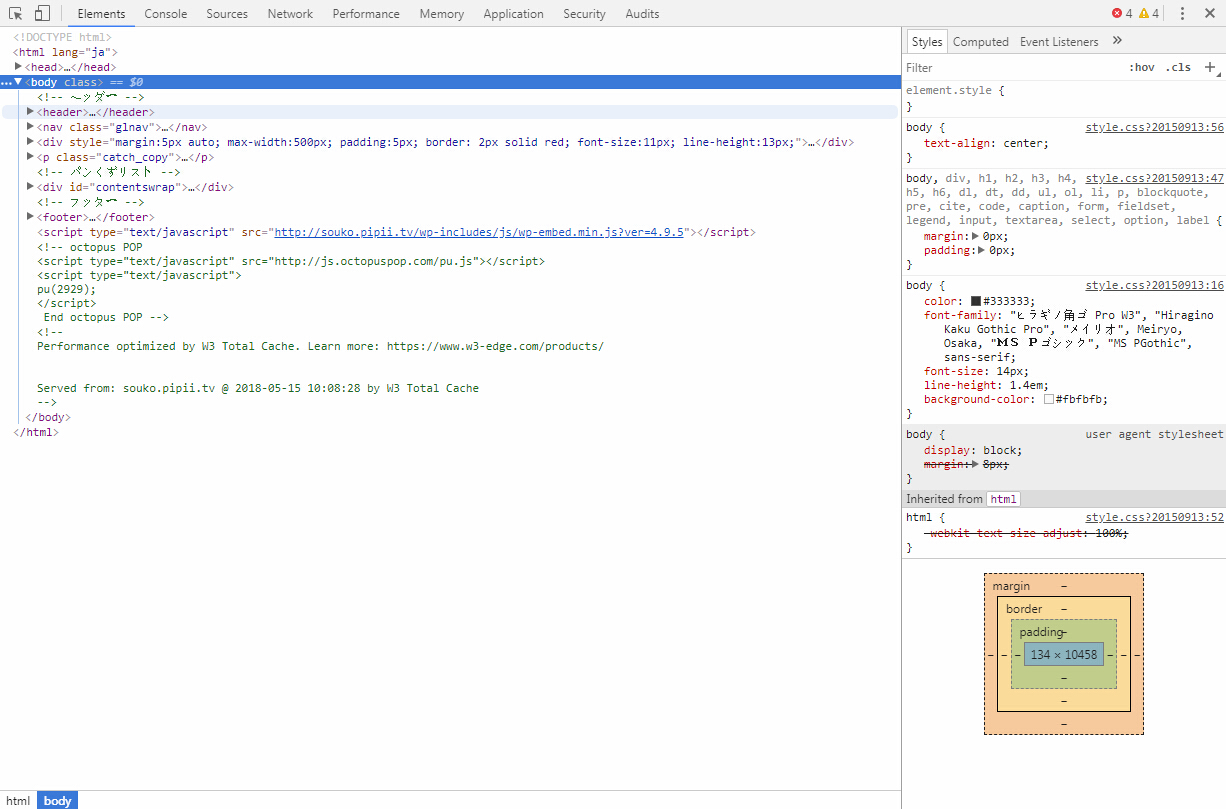Click the Filter styles input field
Viewport: 1226px width, 809px height.
click(x=1010, y=68)
